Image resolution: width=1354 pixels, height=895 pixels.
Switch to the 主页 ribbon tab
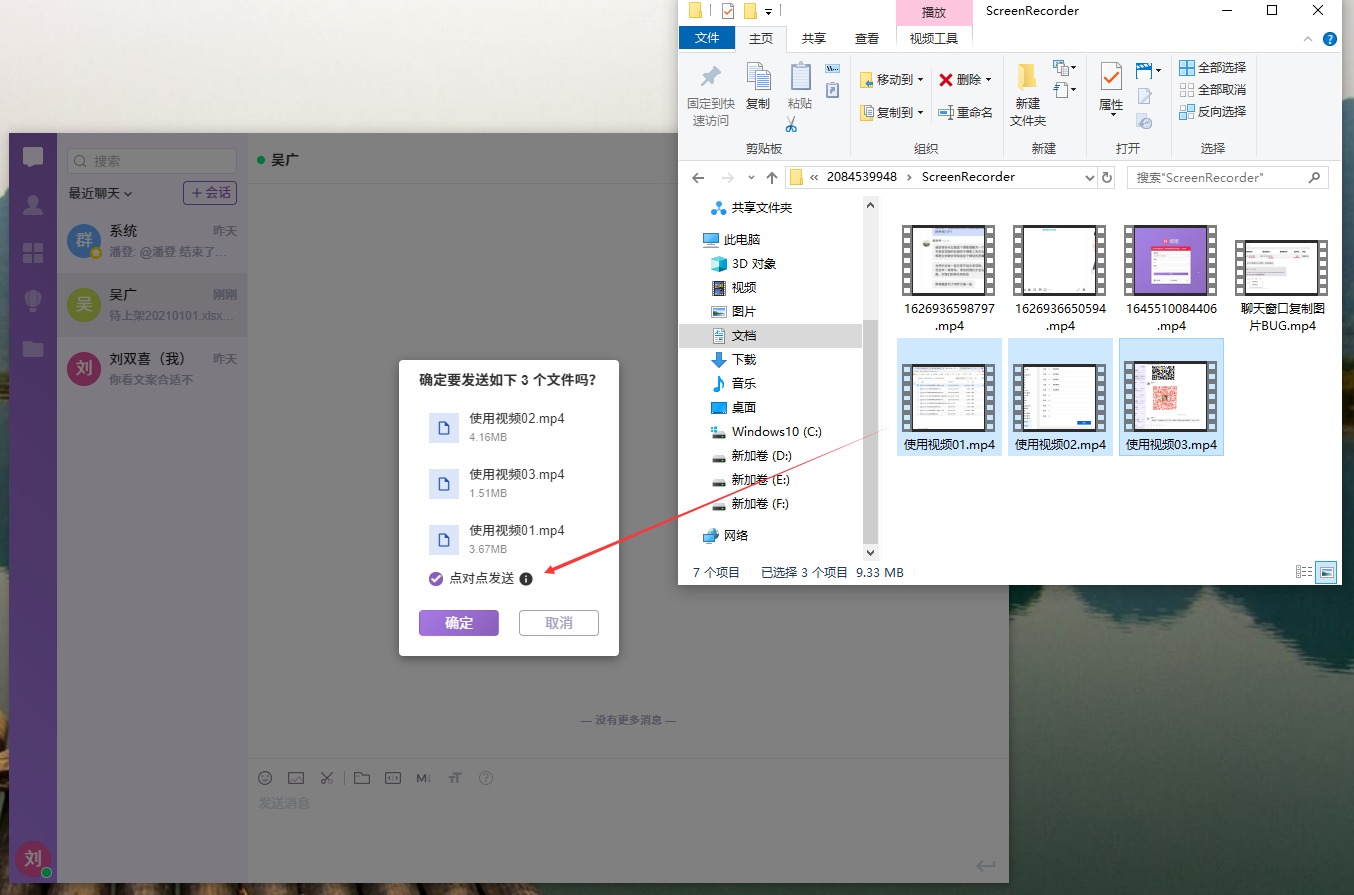pyautogui.click(x=761, y=38)
